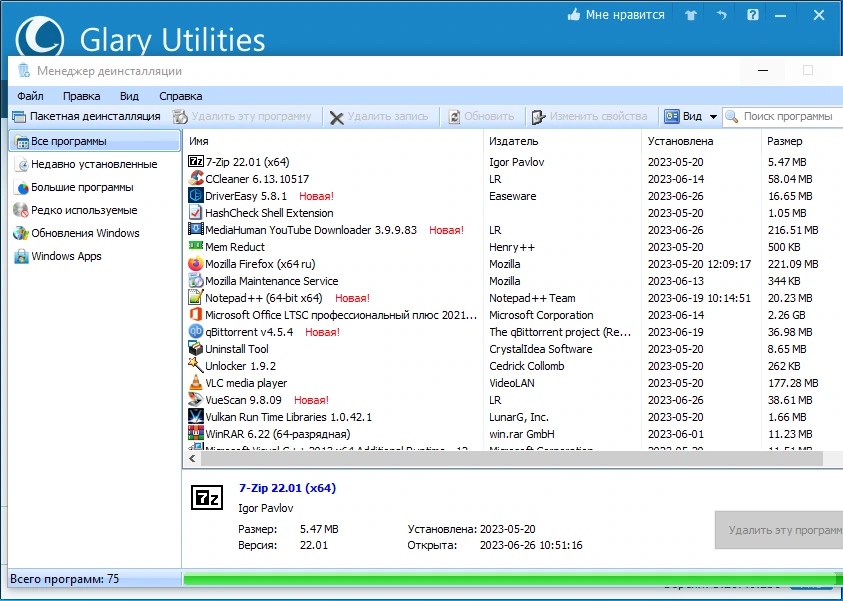Click the Unlocker 1.9.2 wand icon
The width and height of the screenshot is (843, 601).
[x=196, y=366]
